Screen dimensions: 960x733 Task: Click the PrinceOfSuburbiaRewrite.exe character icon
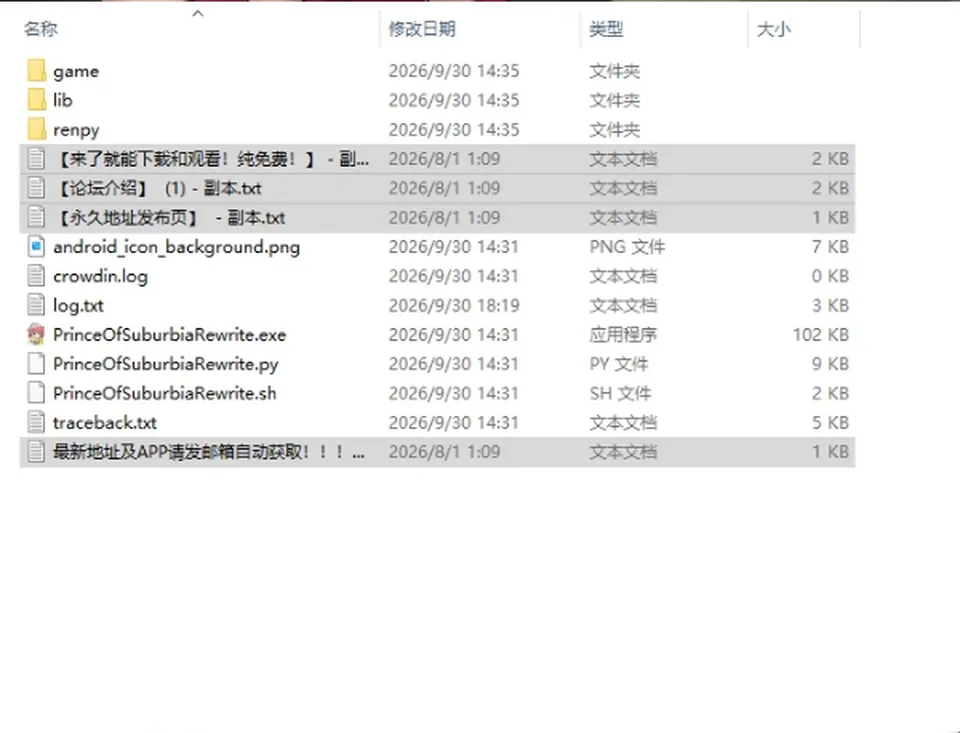pos(36,334)
